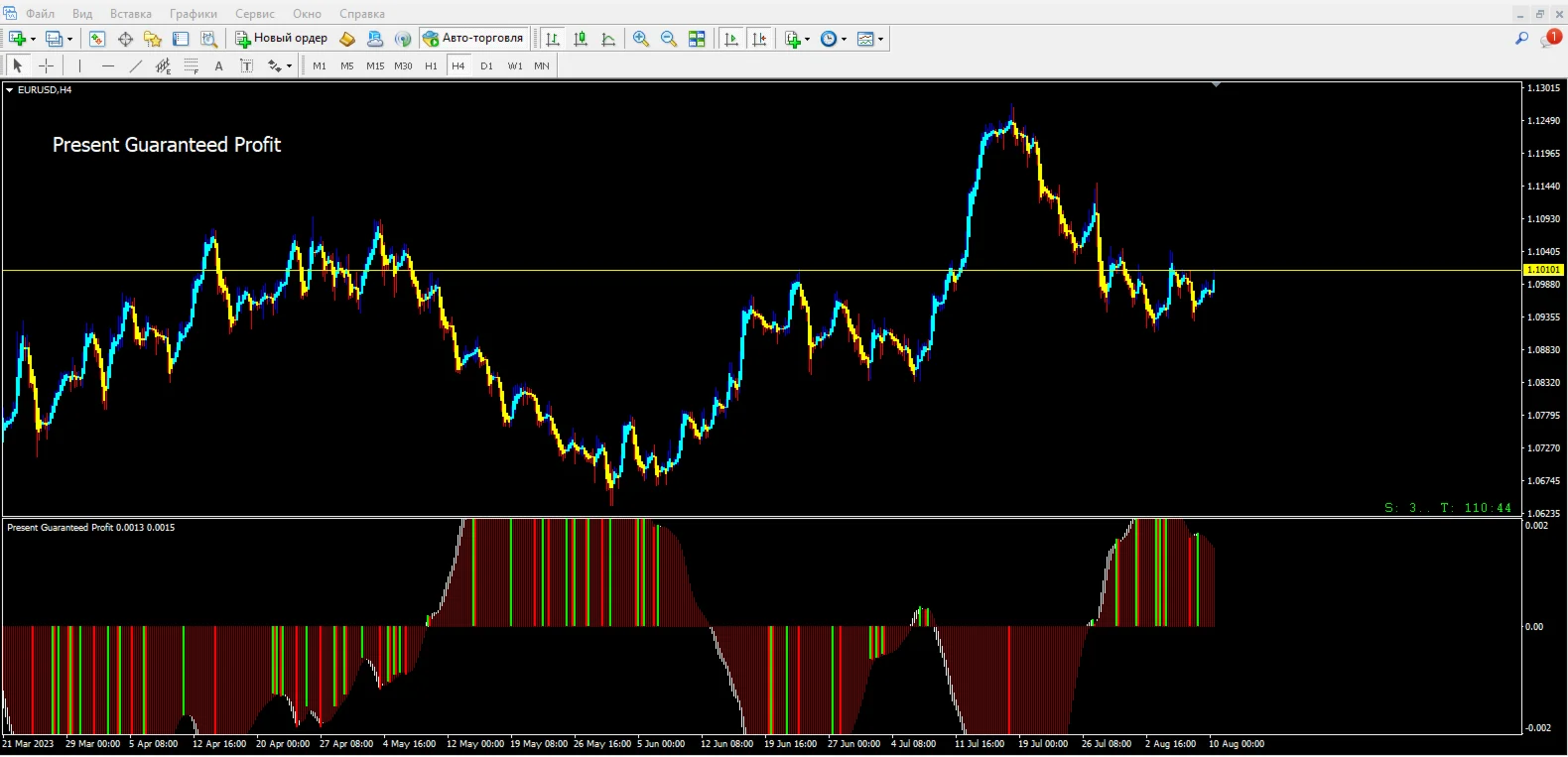This screenshot has width=1568, height=757.
Task: Zoom in the chart
Action: point(641,39)
